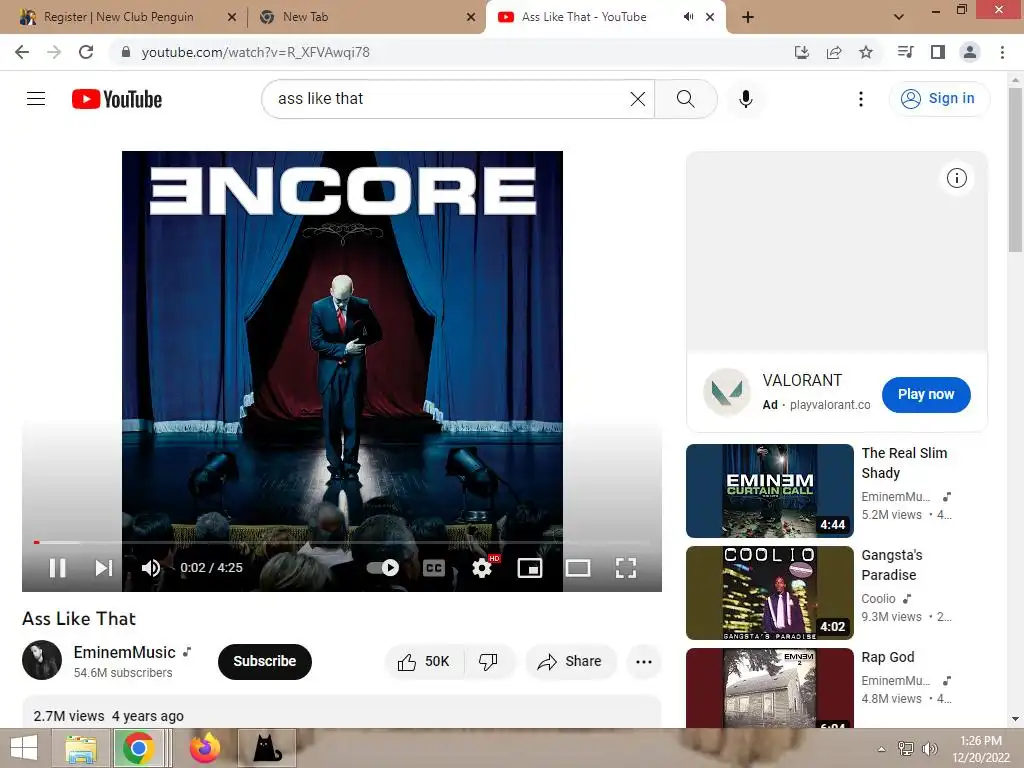The height and width of the screenshot is (768, 1024).
Task: Open media control button
Action: pyautogui.click(x=906, y=52)
